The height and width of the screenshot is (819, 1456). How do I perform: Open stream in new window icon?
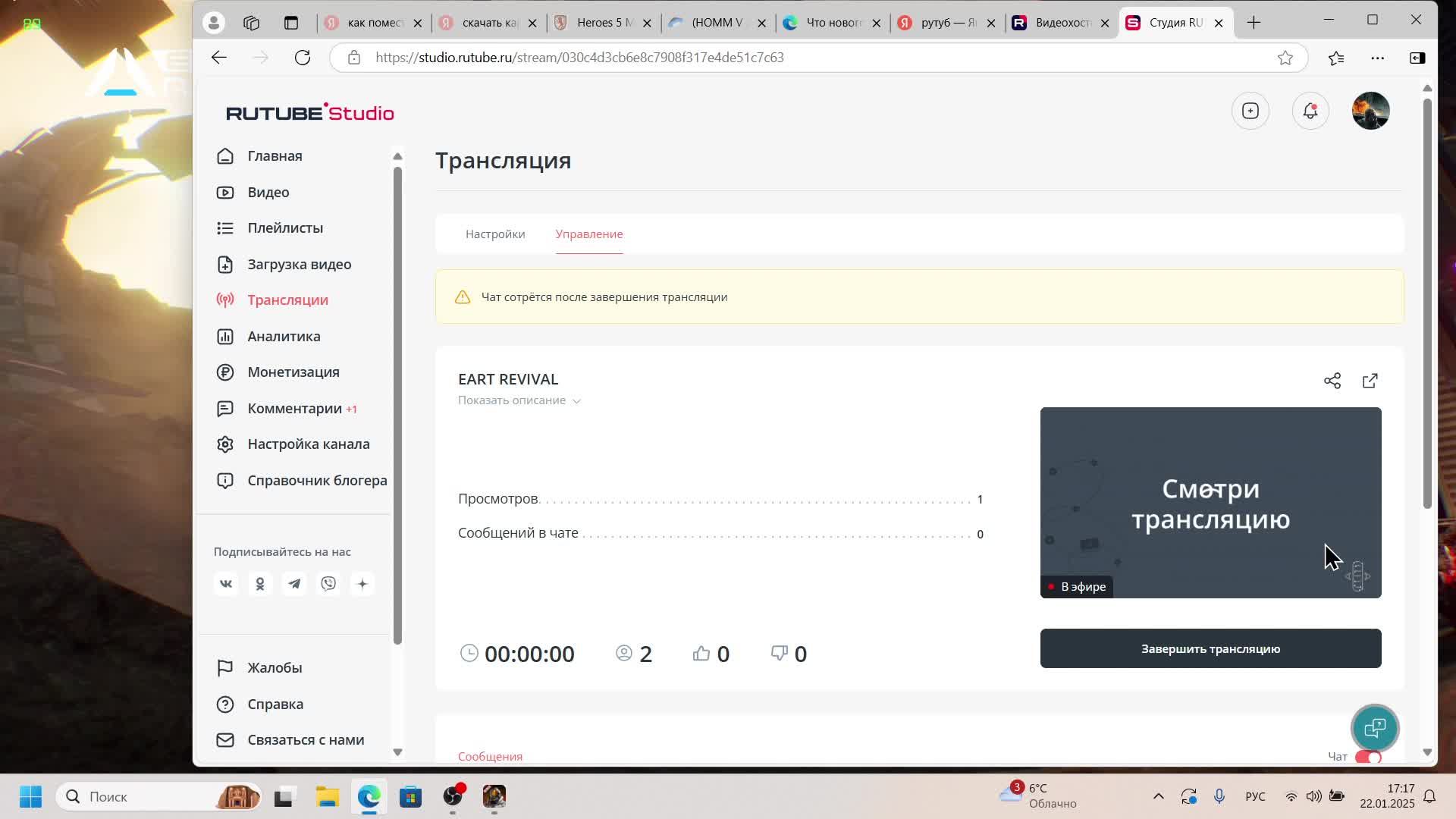pyautogui.click(x=1370, y=381)
